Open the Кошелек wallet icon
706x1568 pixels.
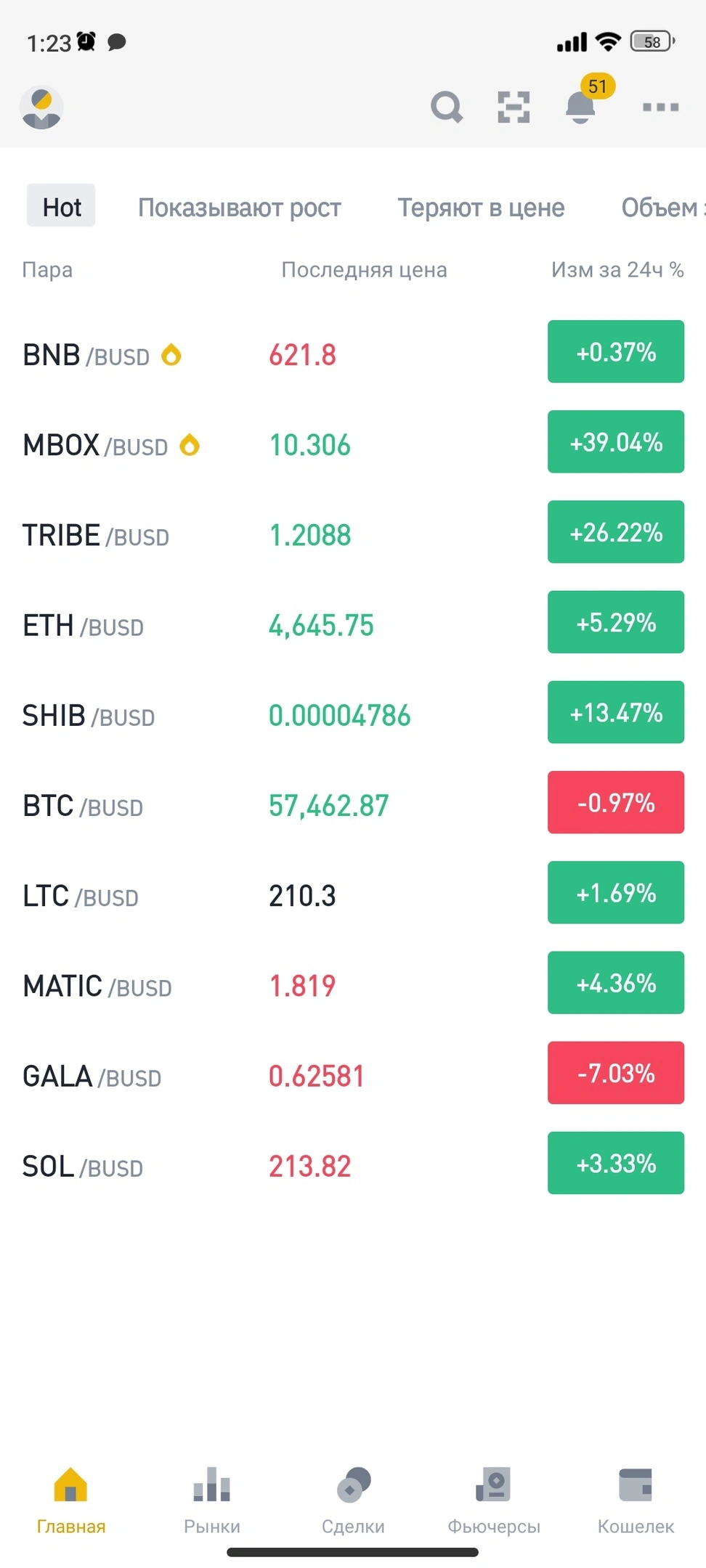[636, 1484]
